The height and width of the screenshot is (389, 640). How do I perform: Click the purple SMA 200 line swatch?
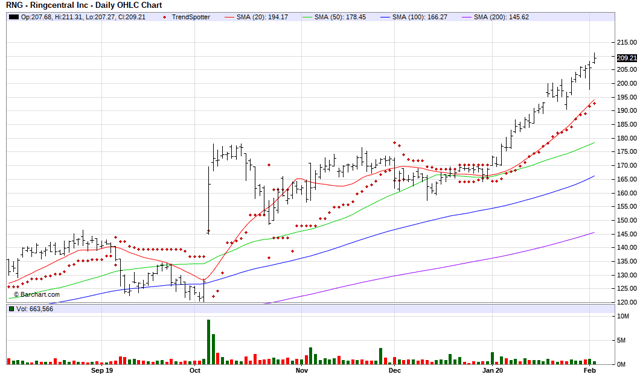click(467, 18)
